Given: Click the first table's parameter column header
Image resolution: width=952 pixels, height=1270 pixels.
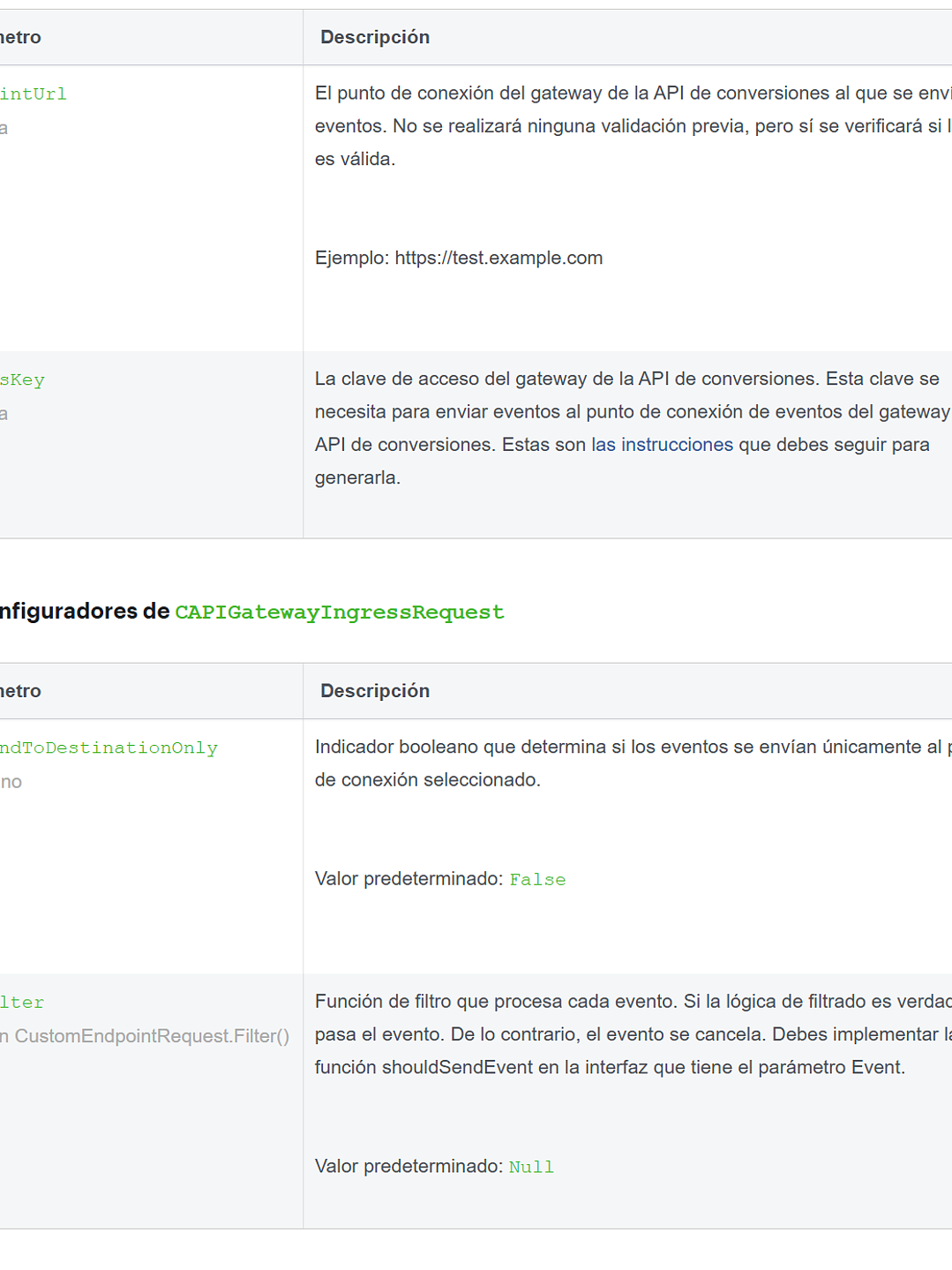Looking at the screenshot, I should click(21, 37).
